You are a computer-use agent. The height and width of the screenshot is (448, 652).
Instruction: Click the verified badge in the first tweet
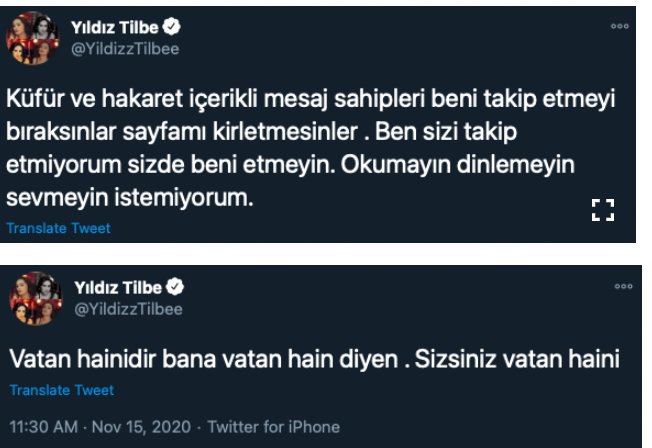[172, 27]
